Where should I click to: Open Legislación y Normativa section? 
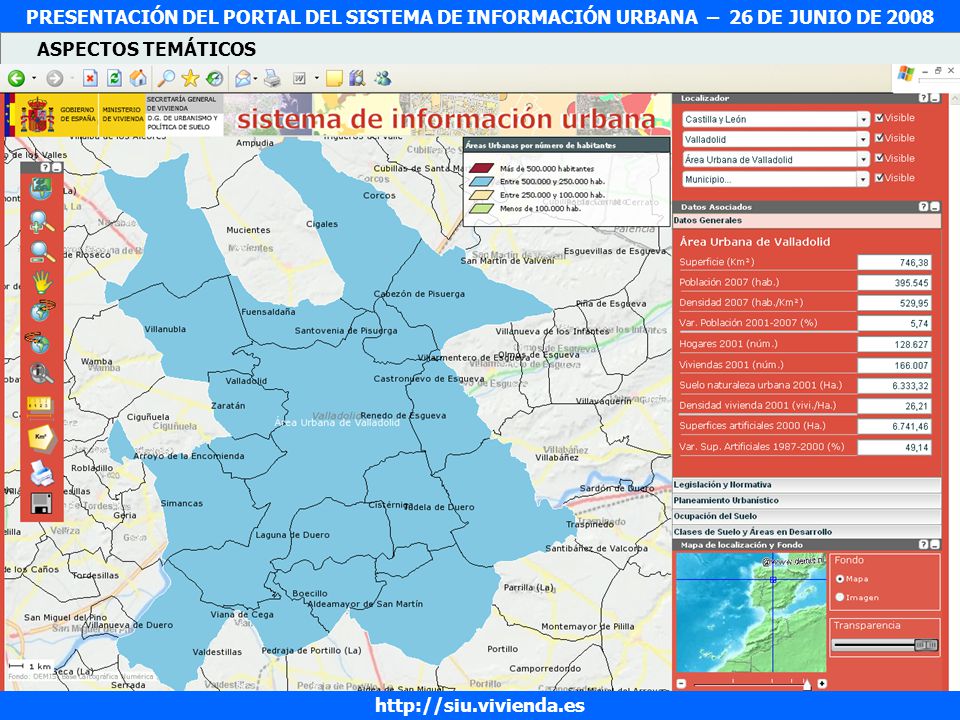tap(807, 484)
